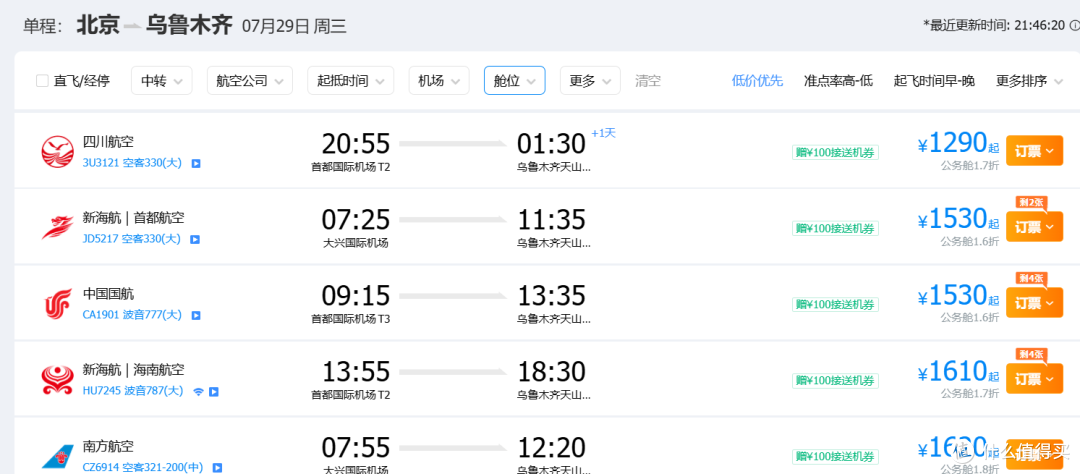Click the 四川航空 airline name
Image resolution: width=1080 pixels, height=474 pixels.
click(108, 142)
